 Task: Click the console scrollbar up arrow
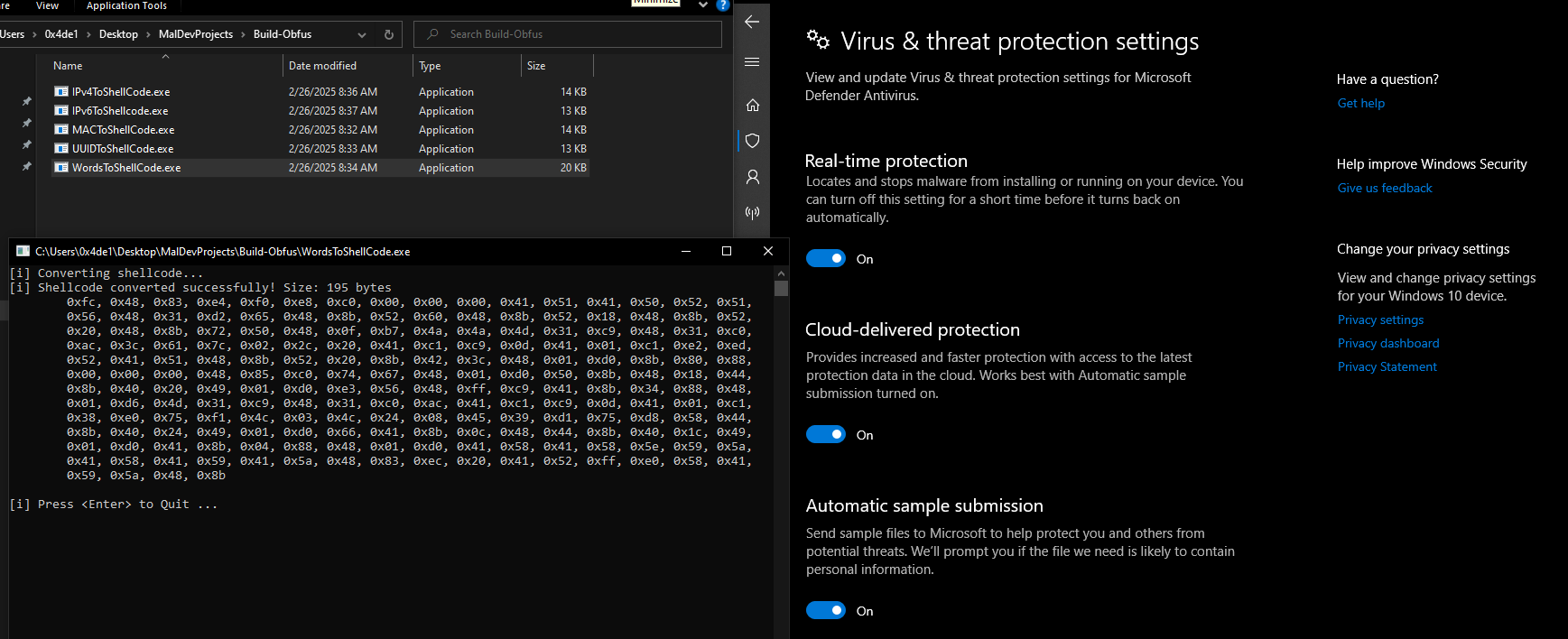[x=782, y=273]
